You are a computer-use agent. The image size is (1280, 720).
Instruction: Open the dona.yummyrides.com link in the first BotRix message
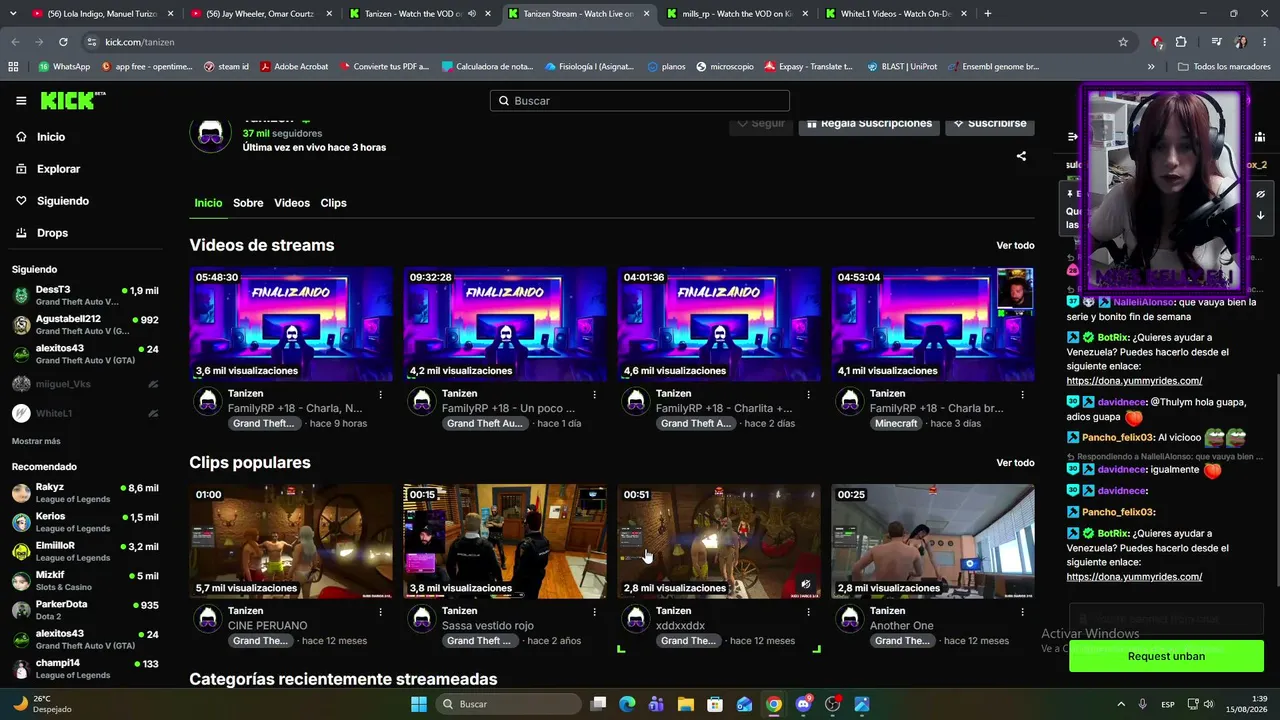tap(1134, 381)
